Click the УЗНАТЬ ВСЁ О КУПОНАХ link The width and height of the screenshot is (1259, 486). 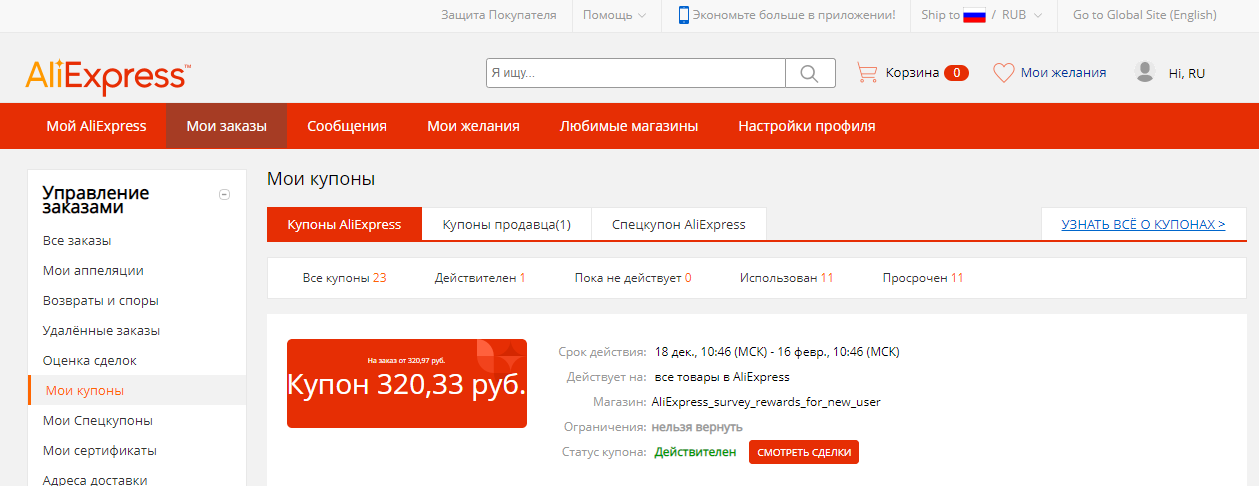pyautogui.click(x=1143, y=224)
